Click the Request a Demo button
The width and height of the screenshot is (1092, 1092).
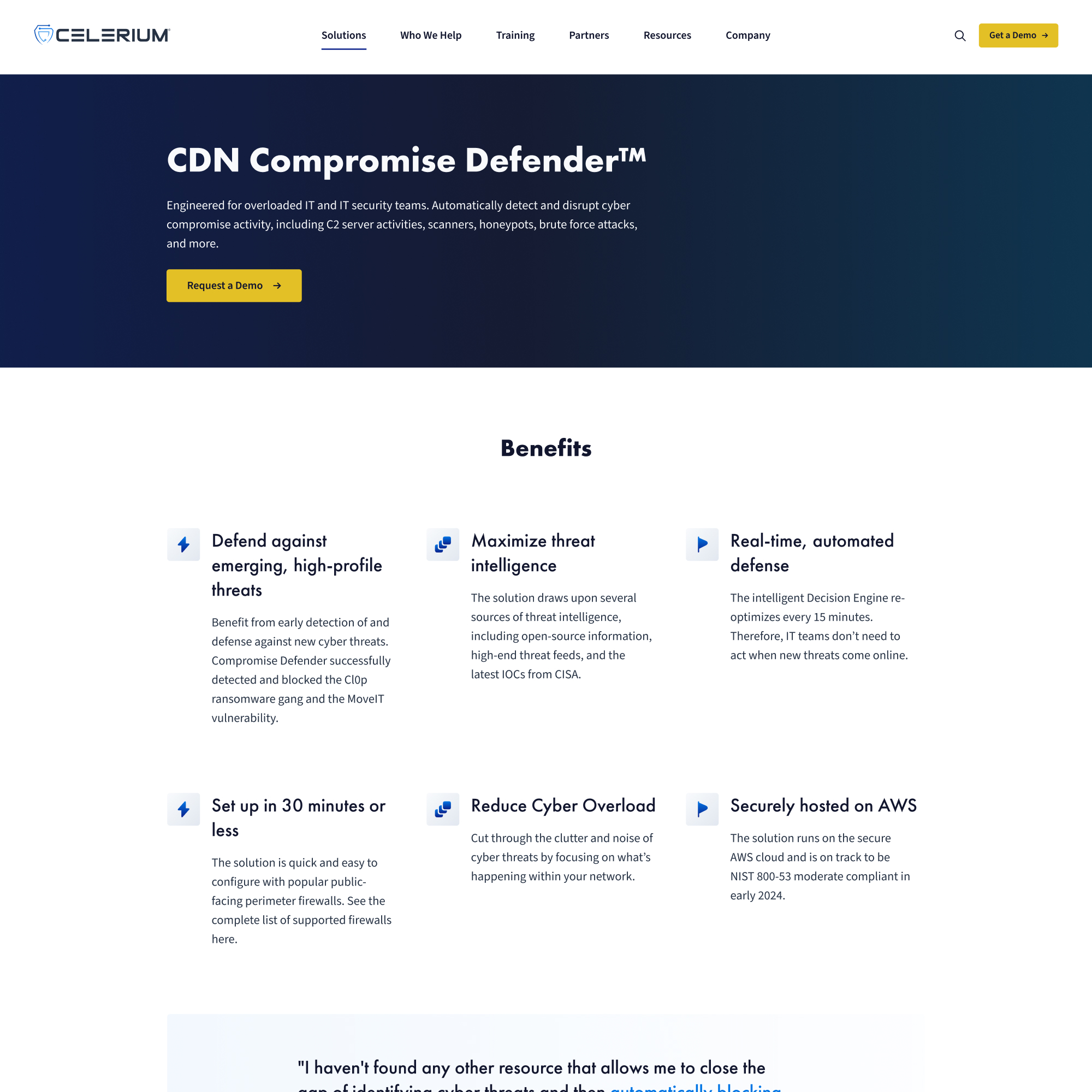point(234,285)
